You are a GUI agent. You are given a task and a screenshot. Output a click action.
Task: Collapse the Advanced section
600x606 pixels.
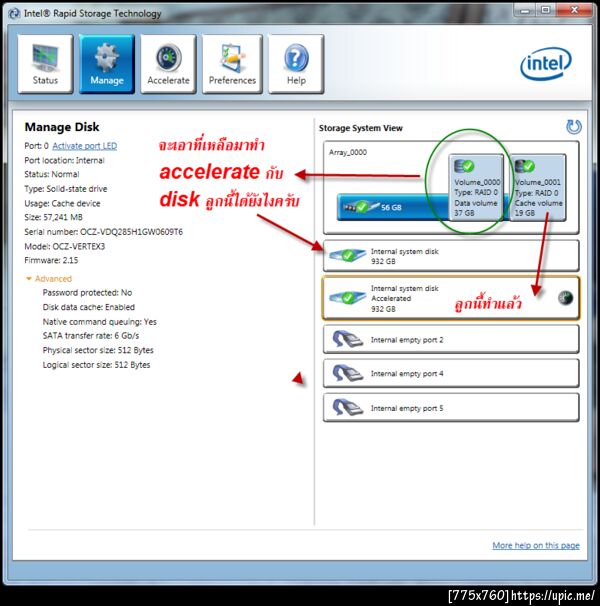click(48, 279)
